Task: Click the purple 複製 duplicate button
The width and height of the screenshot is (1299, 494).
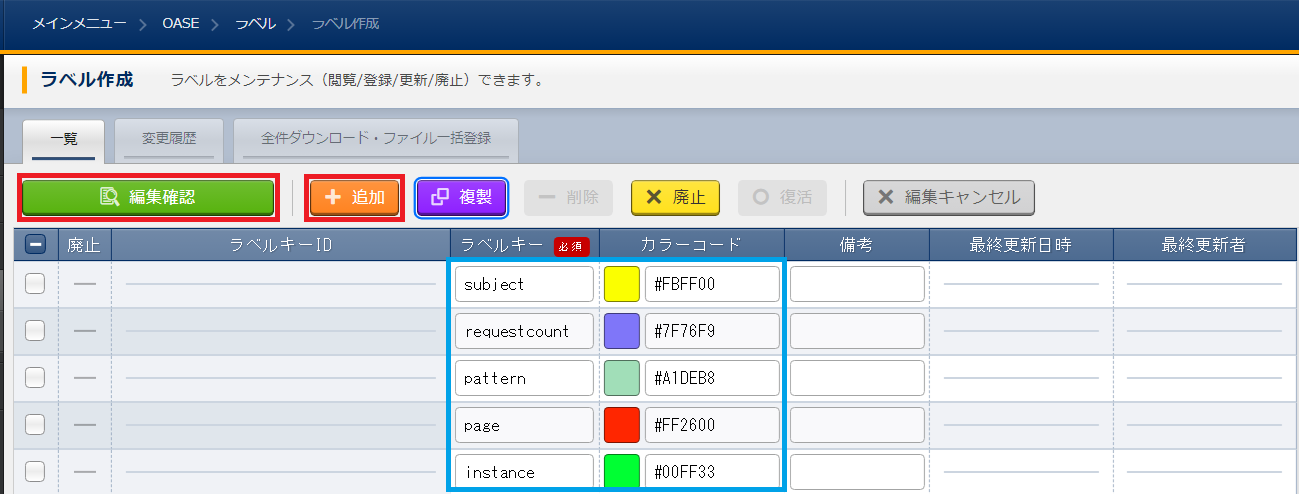Action: [462, 198]
